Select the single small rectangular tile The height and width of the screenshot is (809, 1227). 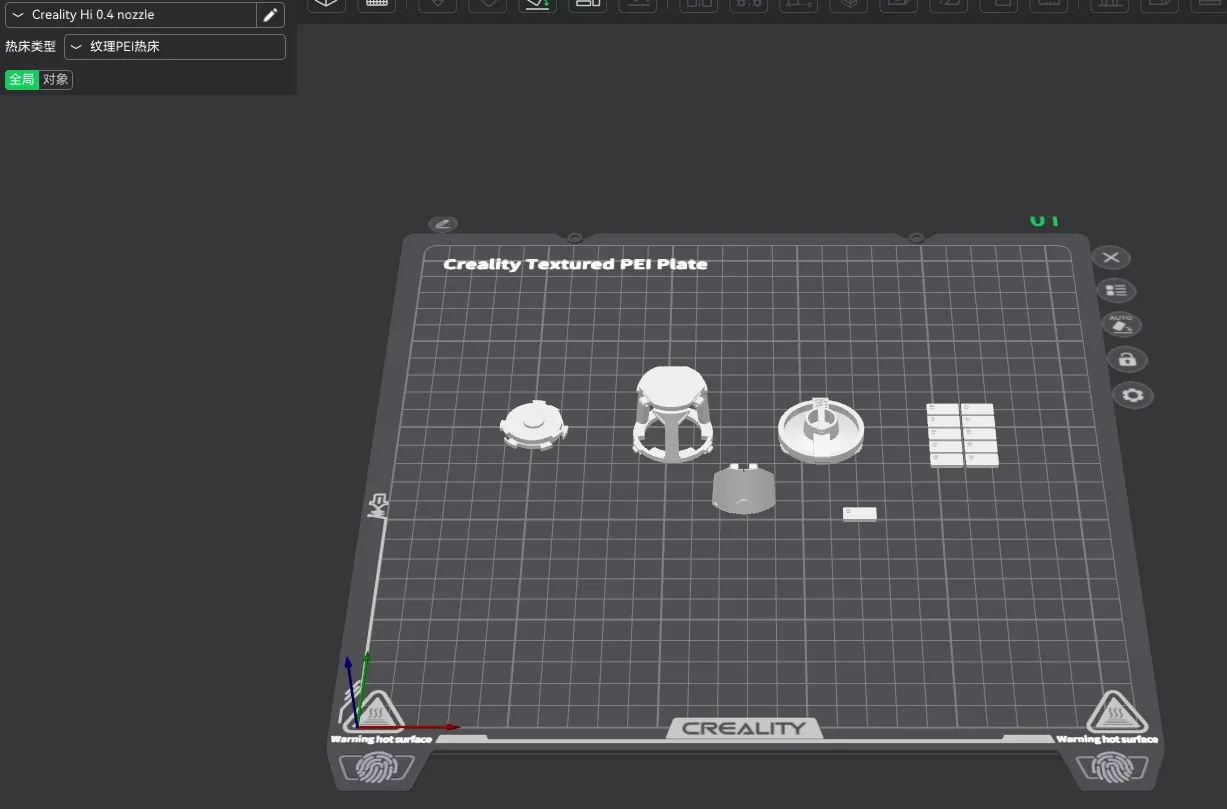click(860, 514)
